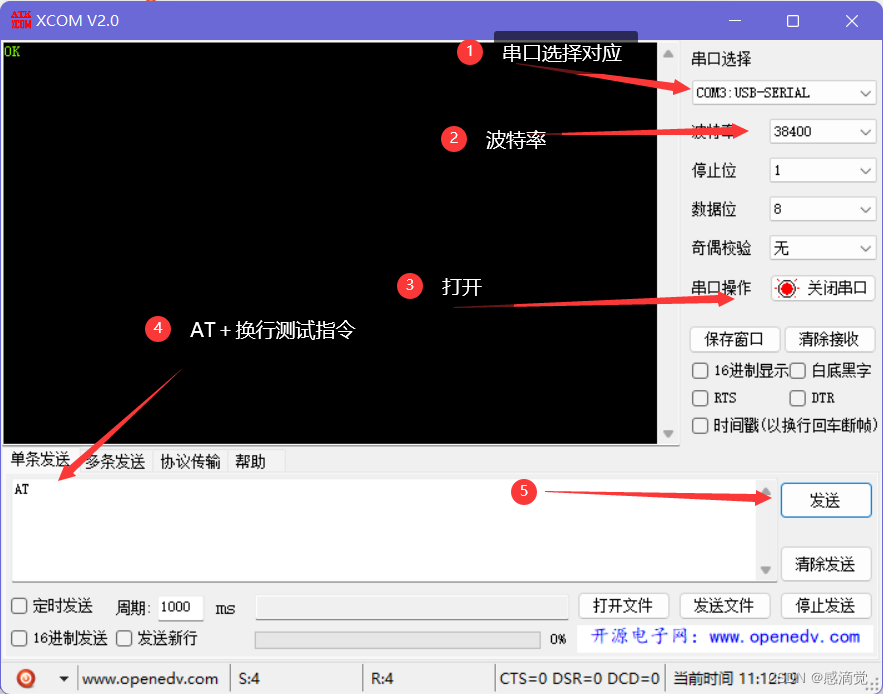Click the file path field beside ms
The height and width of the screenshot is (694, 883).
click(412, 607)
